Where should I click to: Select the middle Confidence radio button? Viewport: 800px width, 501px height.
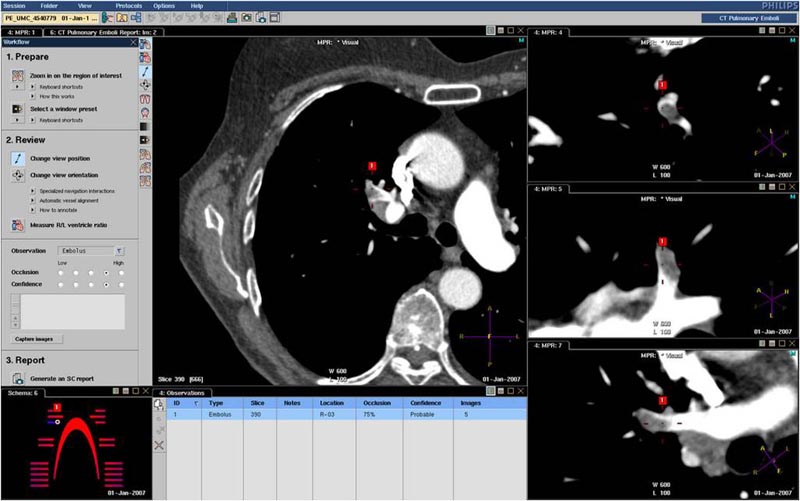pyautogui.click(x=91, y=285)
